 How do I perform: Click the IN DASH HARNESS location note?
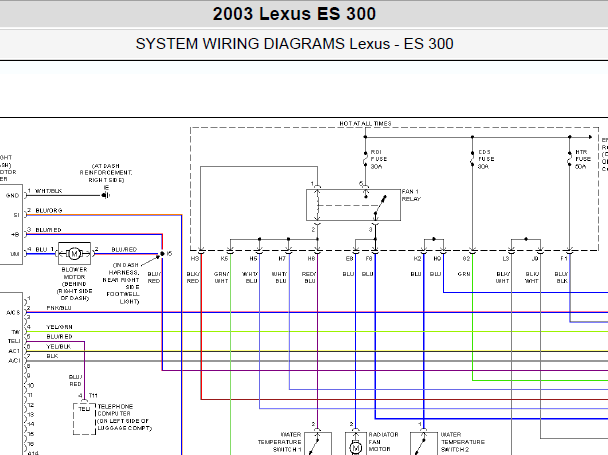pyautogui.click(x=121, y=283)
